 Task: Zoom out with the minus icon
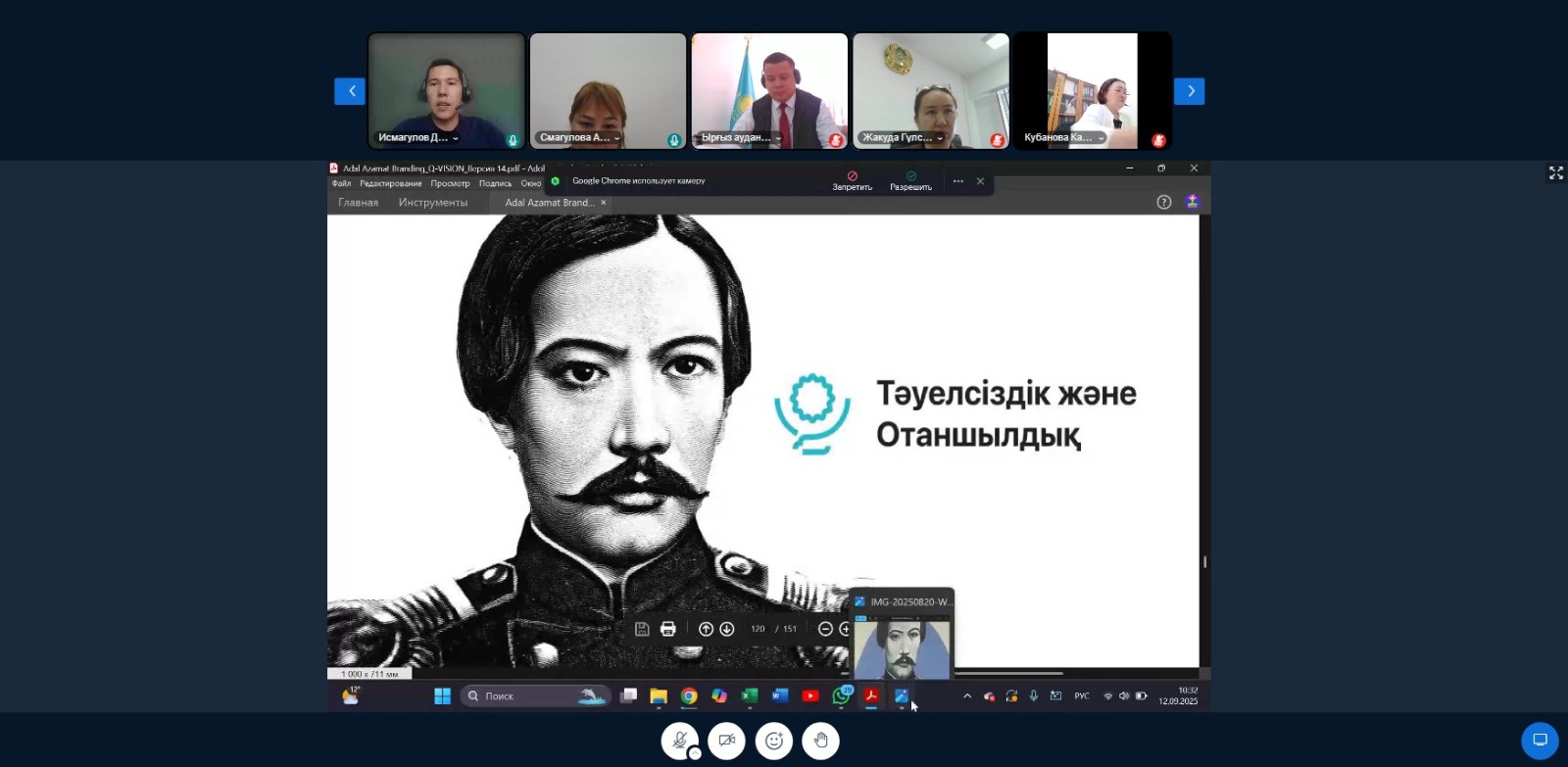(x=825, y=629)
